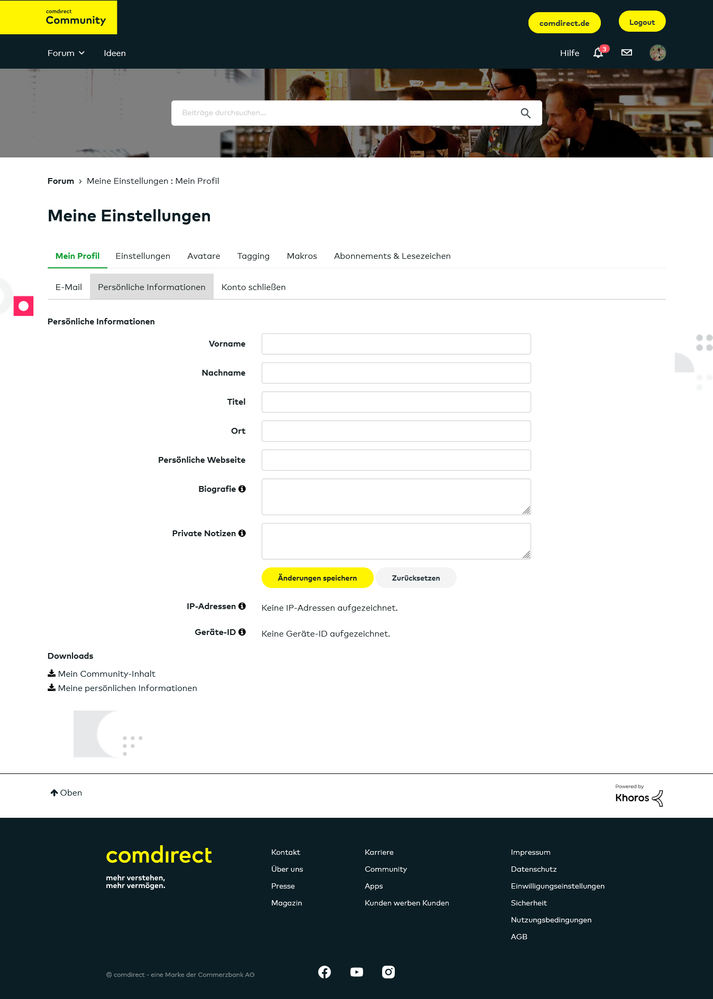This screenshot has height=999, width=713.
Task: Open the private messages envelope icon
Action: tap(627, 53)
